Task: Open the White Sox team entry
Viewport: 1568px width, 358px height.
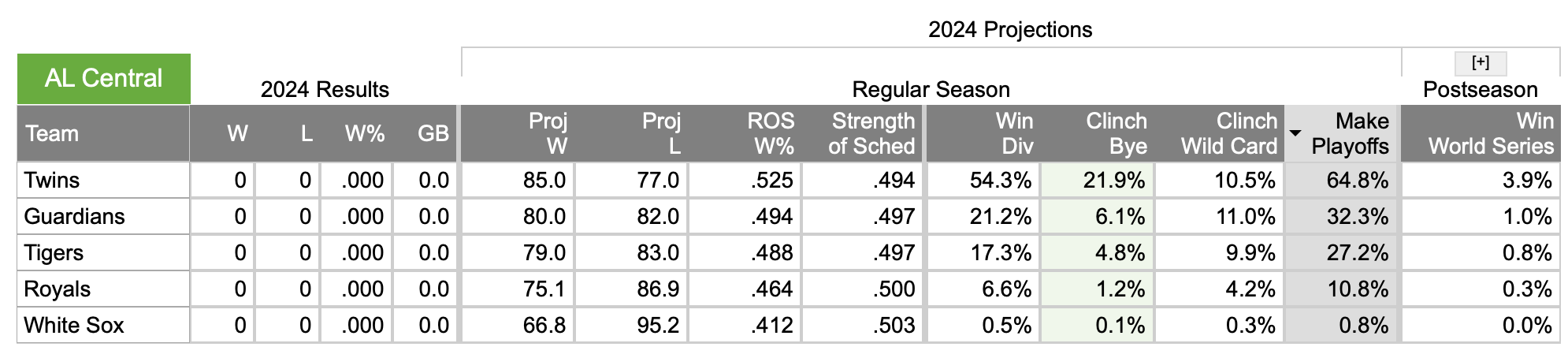Action: pyautogui.click(x=74, y=326)
